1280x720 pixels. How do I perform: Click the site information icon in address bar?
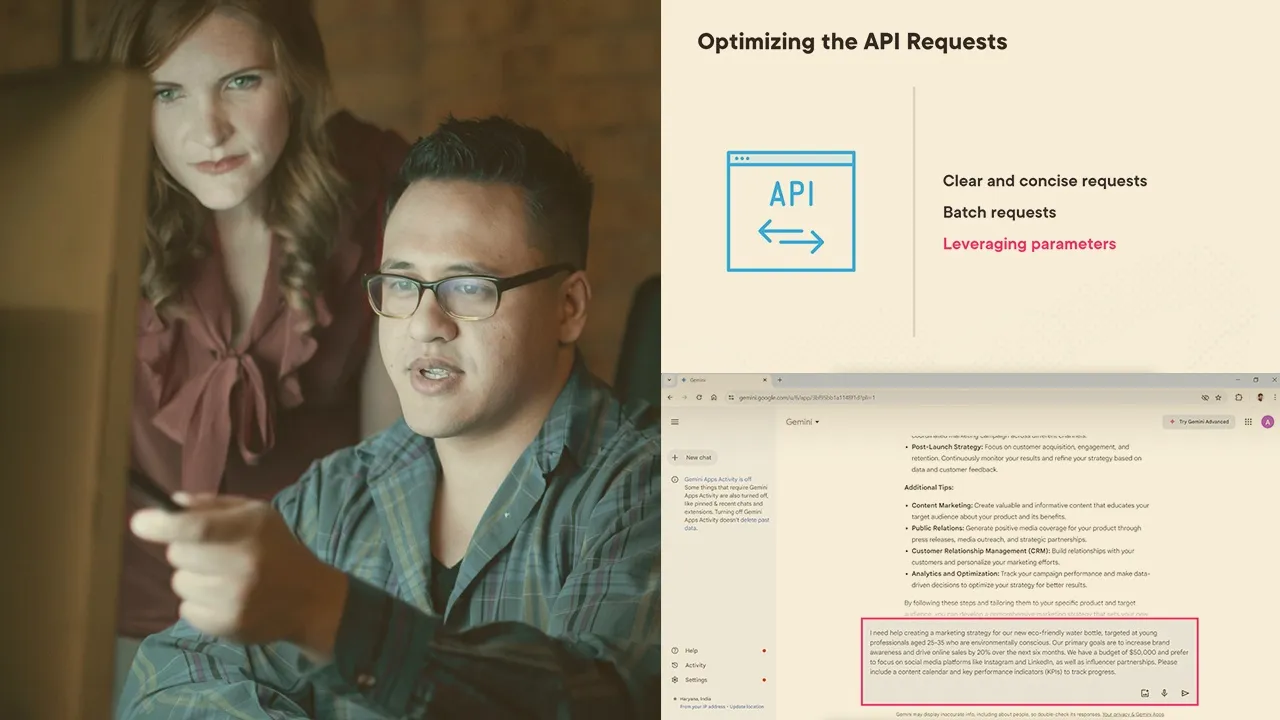(x=731, y=397)
